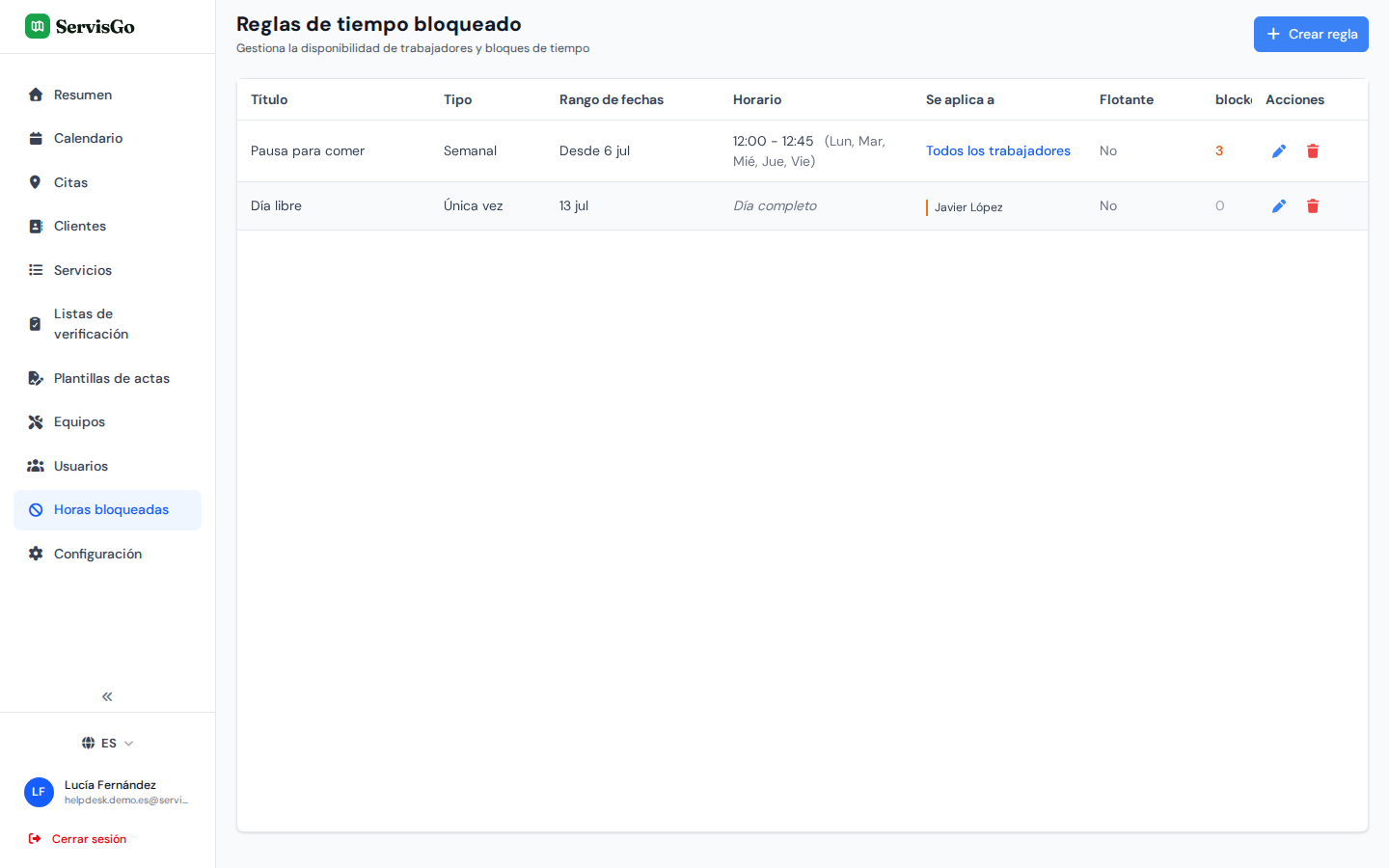Click the Reglas de tiempo bloqueado heading
1389x868 pixels.
[379, 24]
